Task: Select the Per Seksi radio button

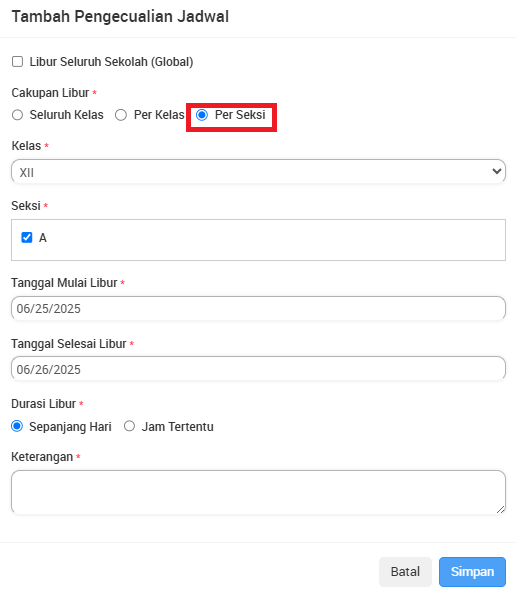Action: click(202, 115)
